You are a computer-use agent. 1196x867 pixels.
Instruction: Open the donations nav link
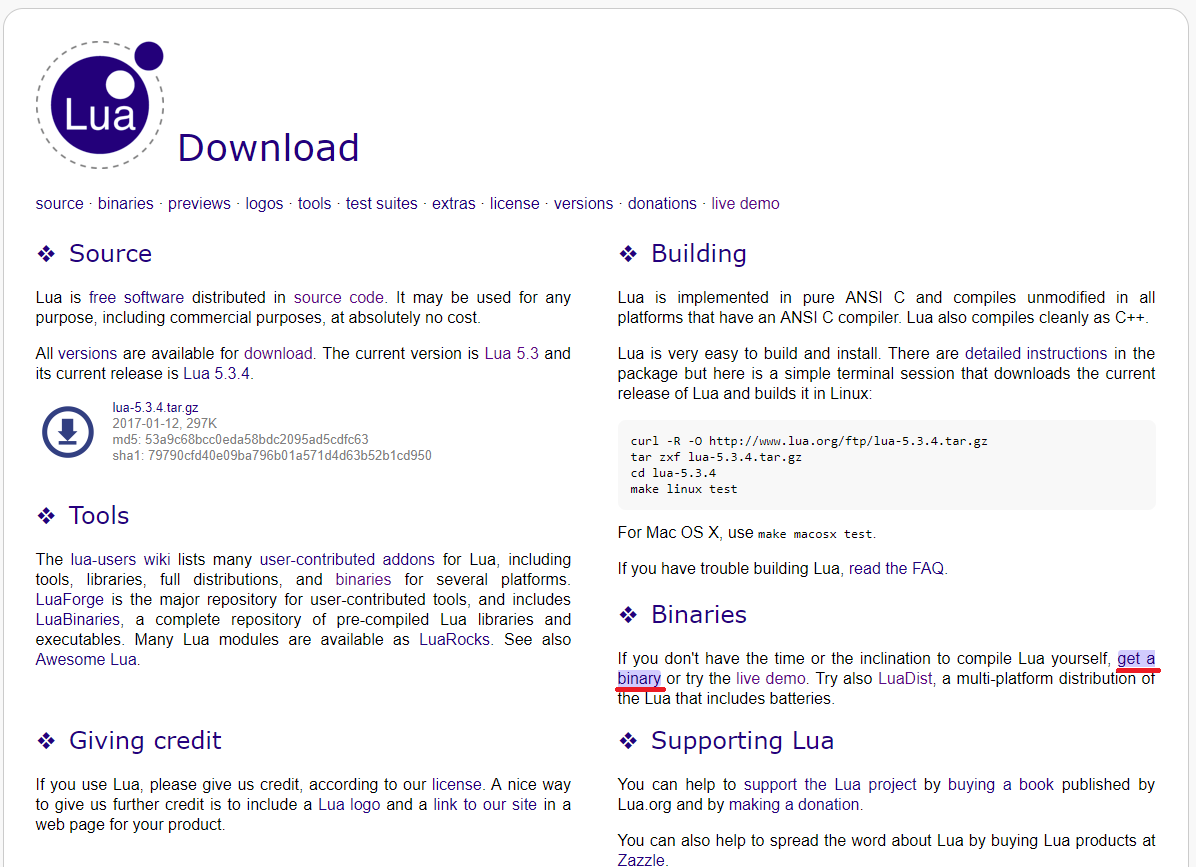662,204
